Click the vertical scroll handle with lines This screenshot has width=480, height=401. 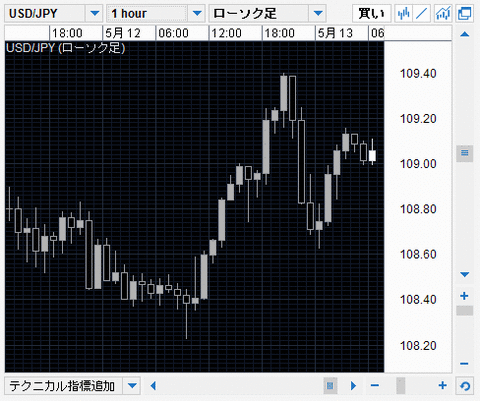[x=464, y=153]
